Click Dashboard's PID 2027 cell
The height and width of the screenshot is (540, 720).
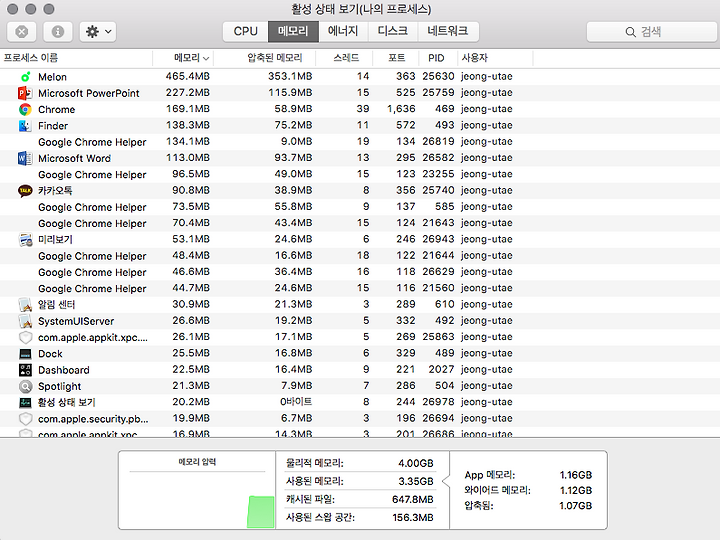pyautogui.click(x=441, y=370)
